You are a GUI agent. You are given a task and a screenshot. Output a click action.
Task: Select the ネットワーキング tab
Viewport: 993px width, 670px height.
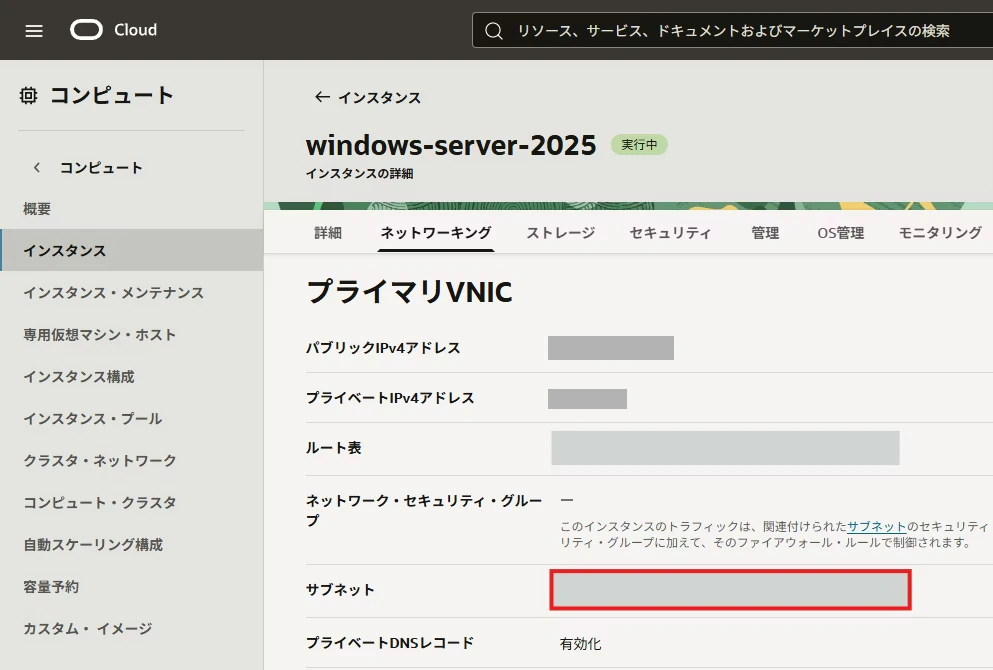coord(436,233)
